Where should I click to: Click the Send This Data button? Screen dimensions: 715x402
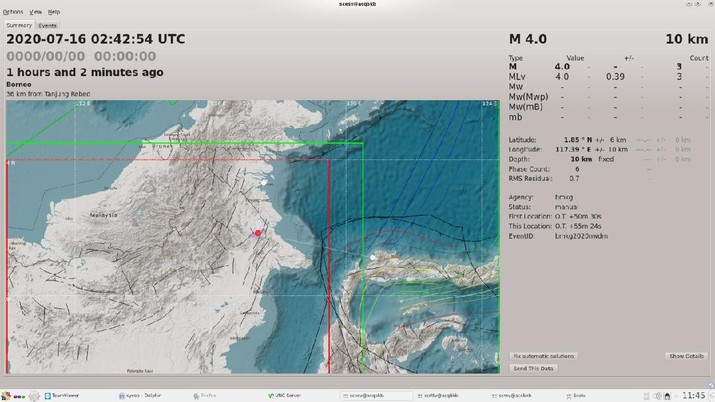pos(534,368)
